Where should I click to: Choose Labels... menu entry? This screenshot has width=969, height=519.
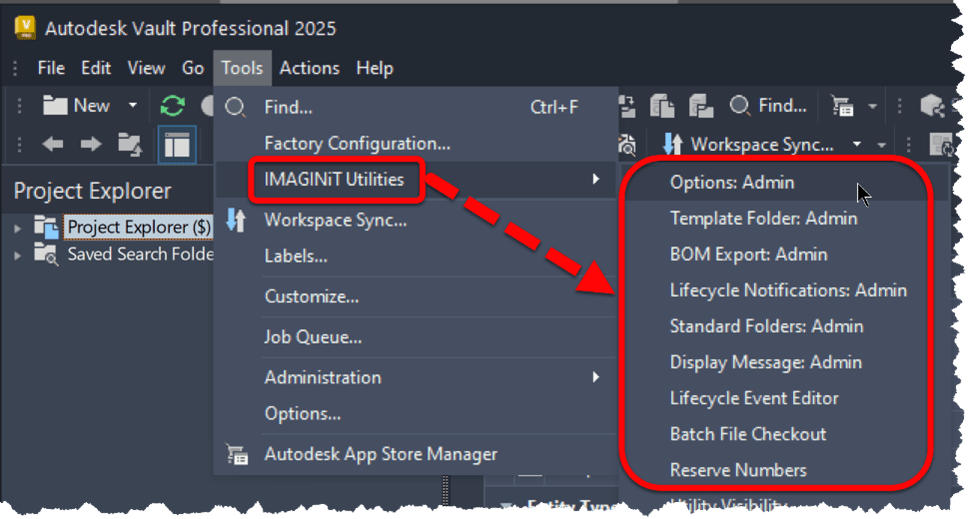pyautogui.click(x=416, y=256)
